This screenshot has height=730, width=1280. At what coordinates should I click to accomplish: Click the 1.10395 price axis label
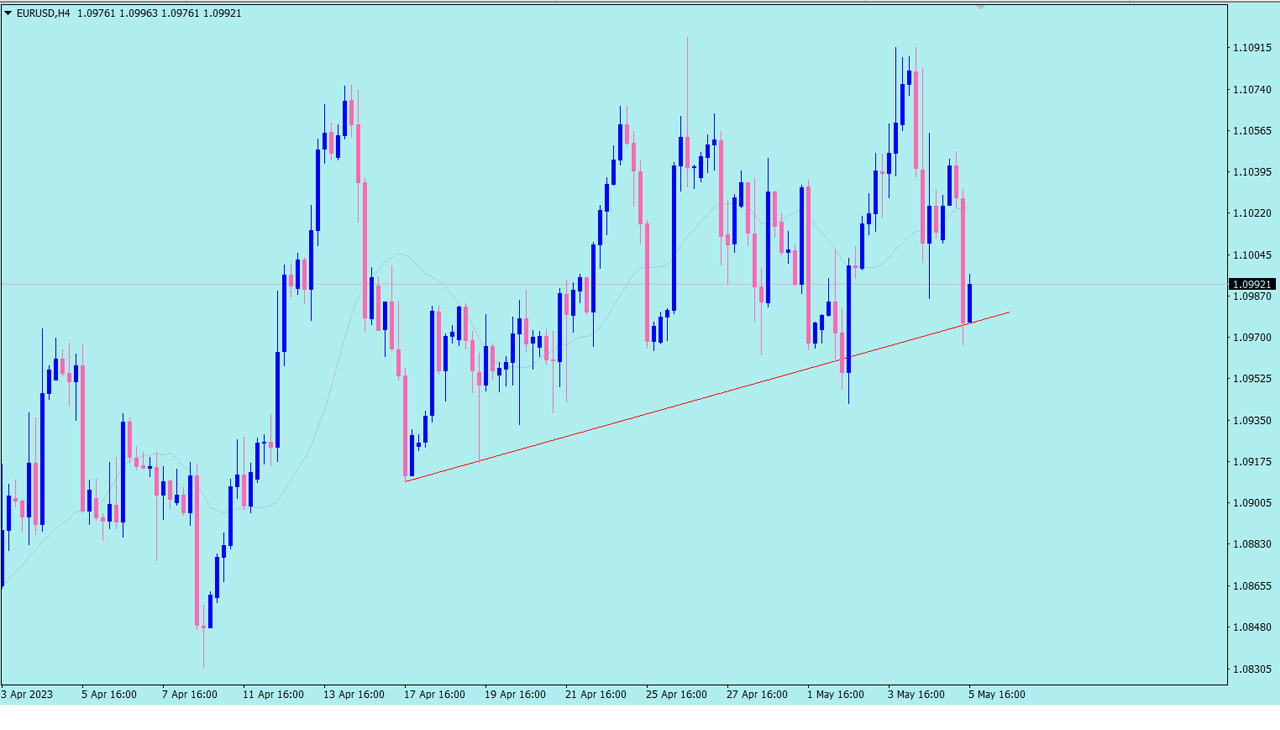(x=1252, y=172)
